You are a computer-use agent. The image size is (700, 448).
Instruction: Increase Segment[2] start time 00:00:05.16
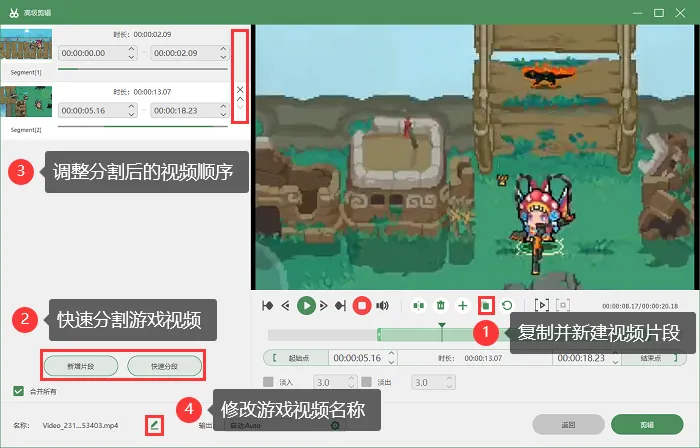pos(131,106)
